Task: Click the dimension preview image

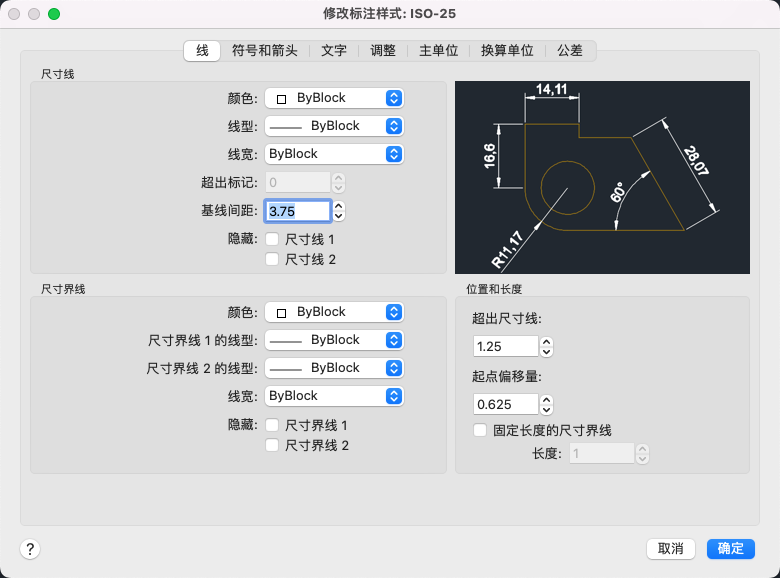Action: coord(602,178)
